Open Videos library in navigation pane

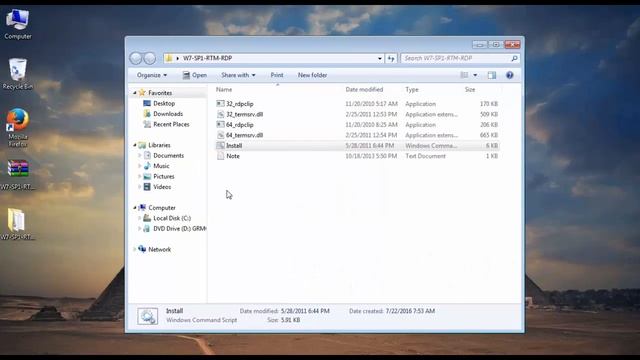(x=162, y=187)
